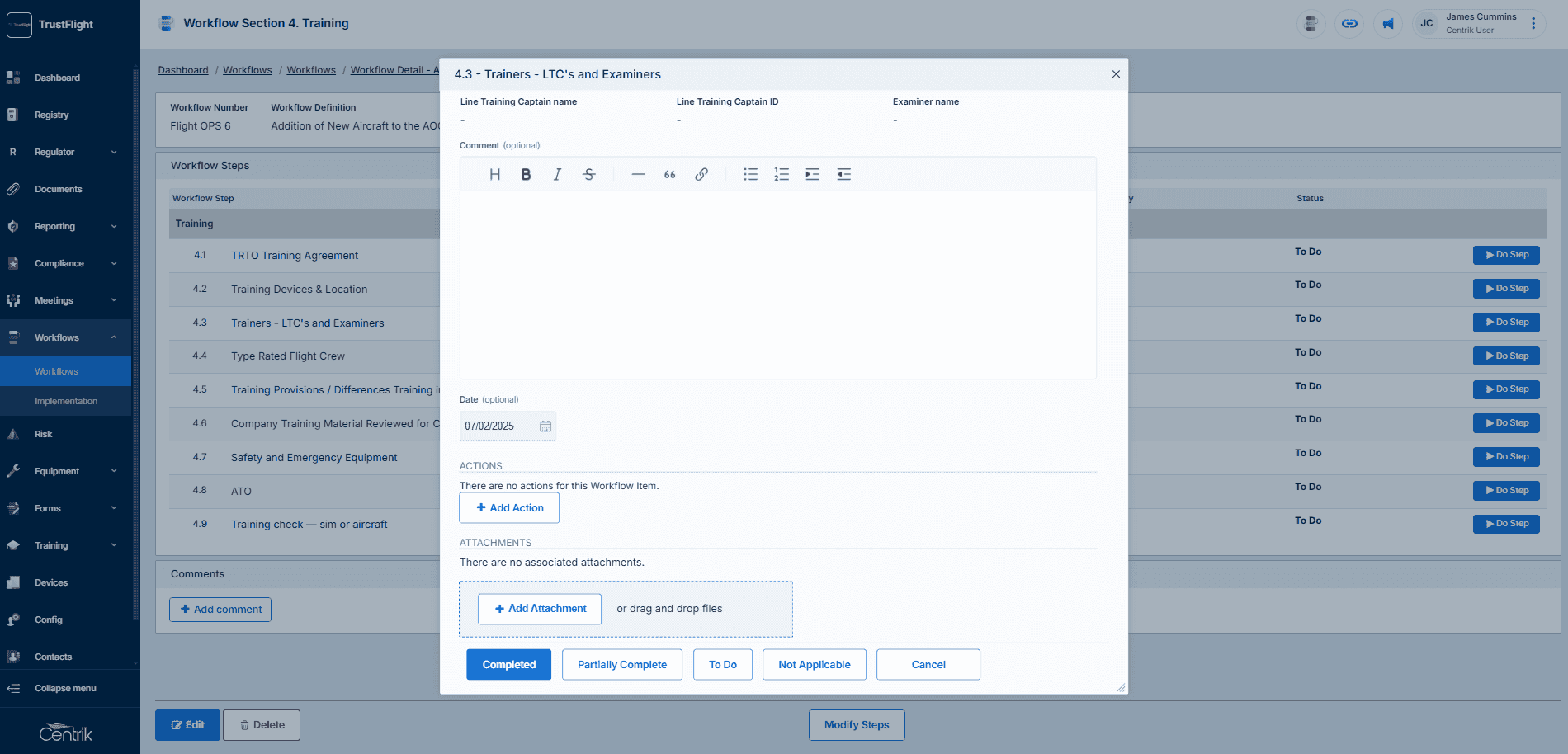Insert a block quote in comment
Viewport: 1568px width, 754px height.
point(669,174)
